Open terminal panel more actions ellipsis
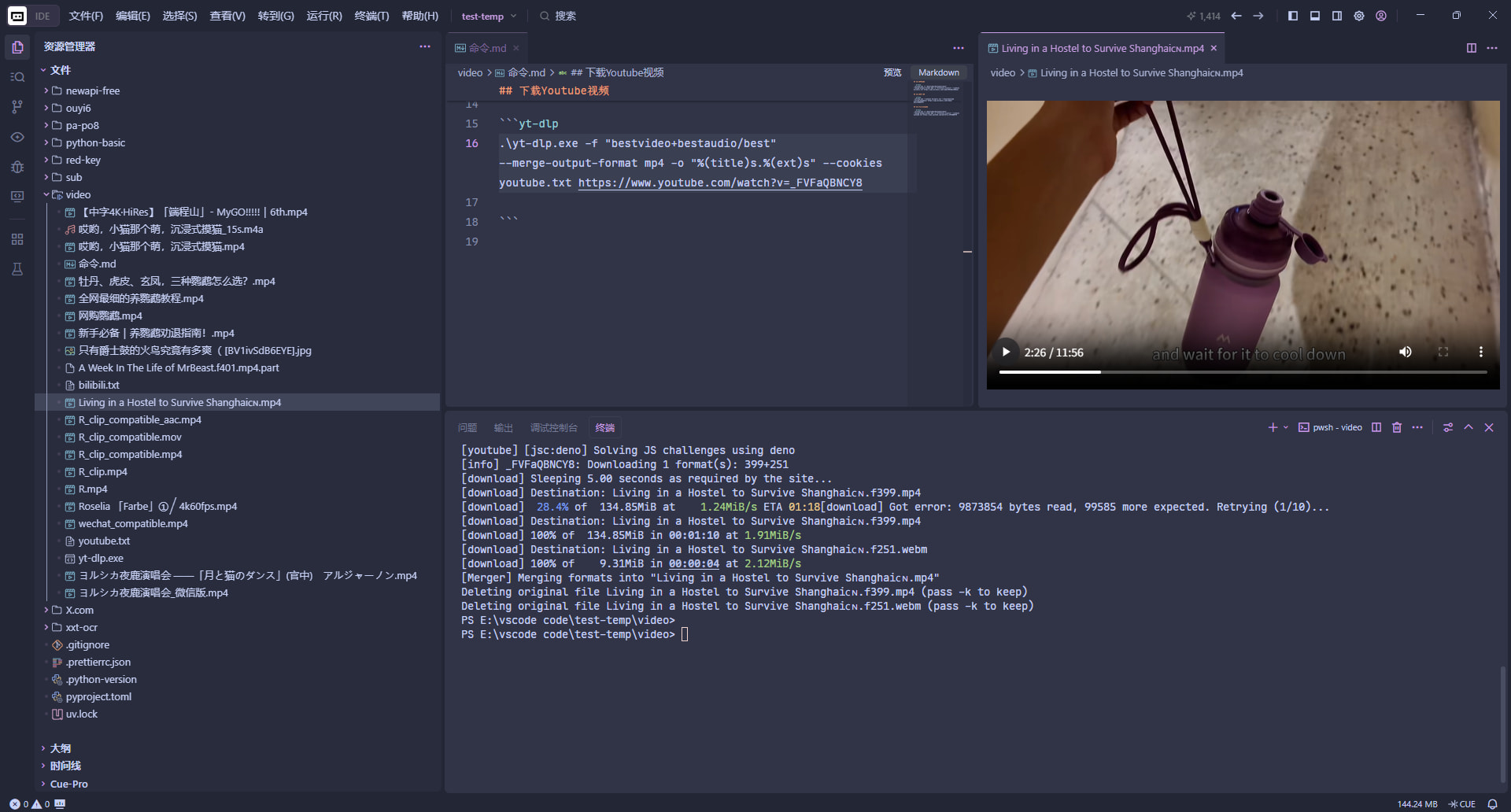This screenshot has height=812, width=1511. (1417, 427)
